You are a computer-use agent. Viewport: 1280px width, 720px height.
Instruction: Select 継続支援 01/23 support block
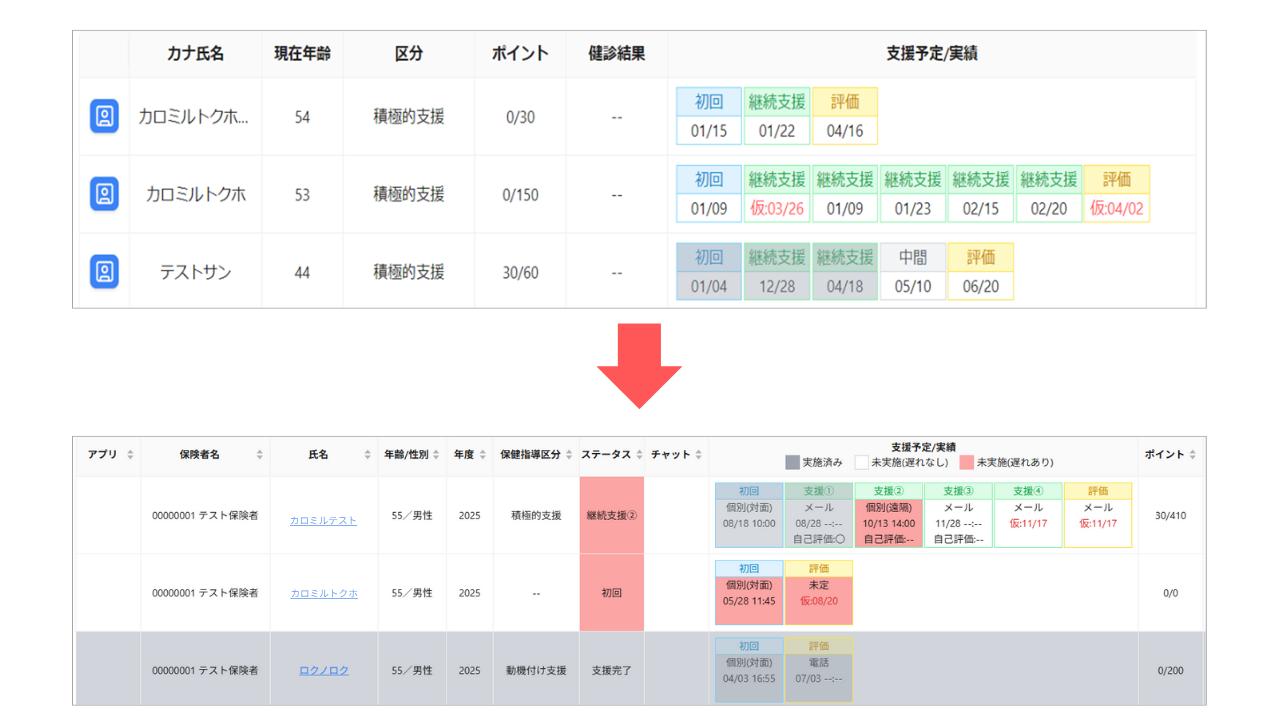[913, 194]
